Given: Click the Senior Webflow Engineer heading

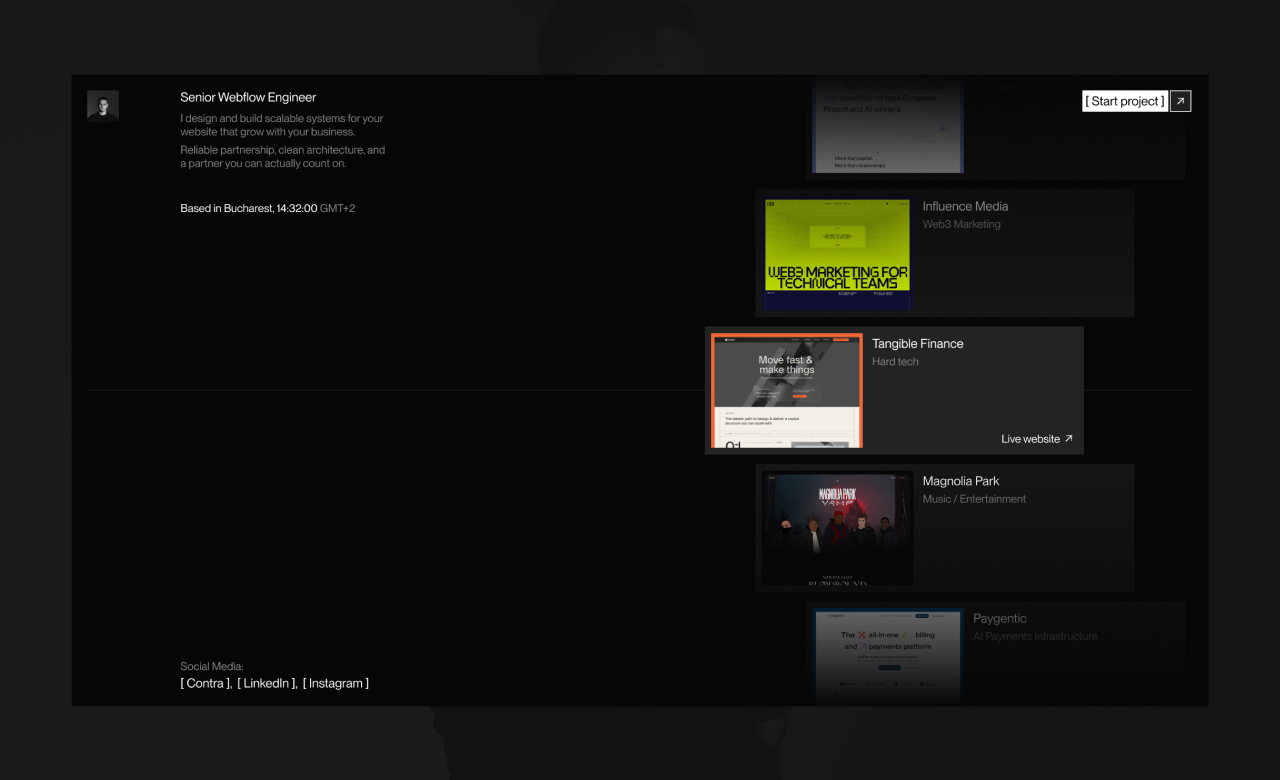Looking at the screenshot, I should (248, 97).
